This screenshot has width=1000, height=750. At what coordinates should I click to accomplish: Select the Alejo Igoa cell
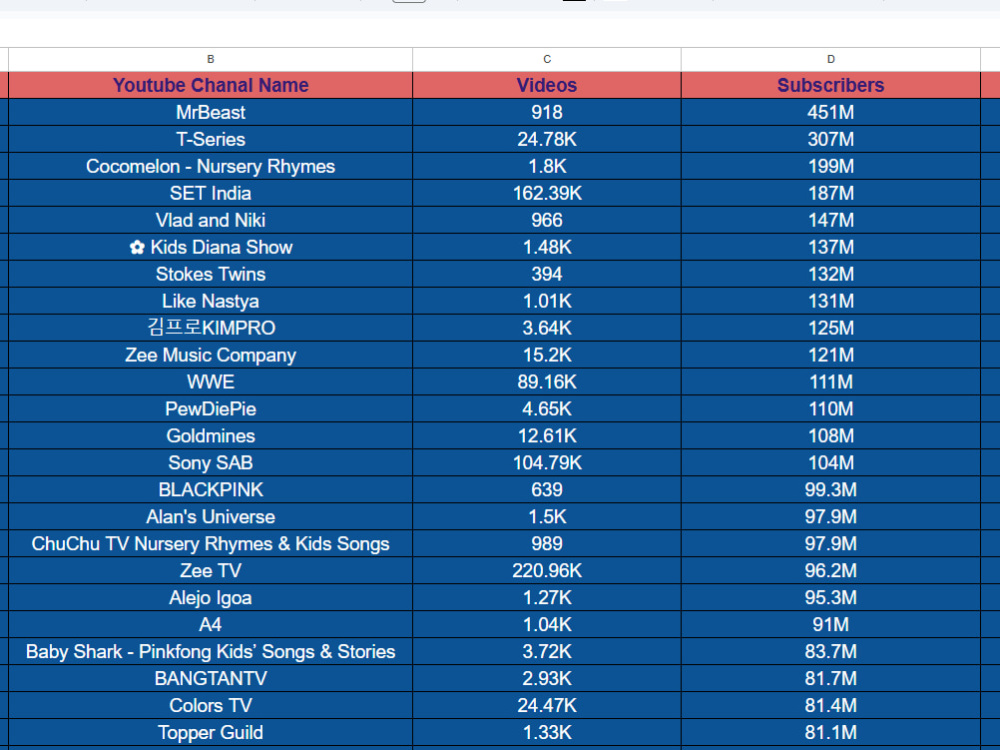coord(210,598)
